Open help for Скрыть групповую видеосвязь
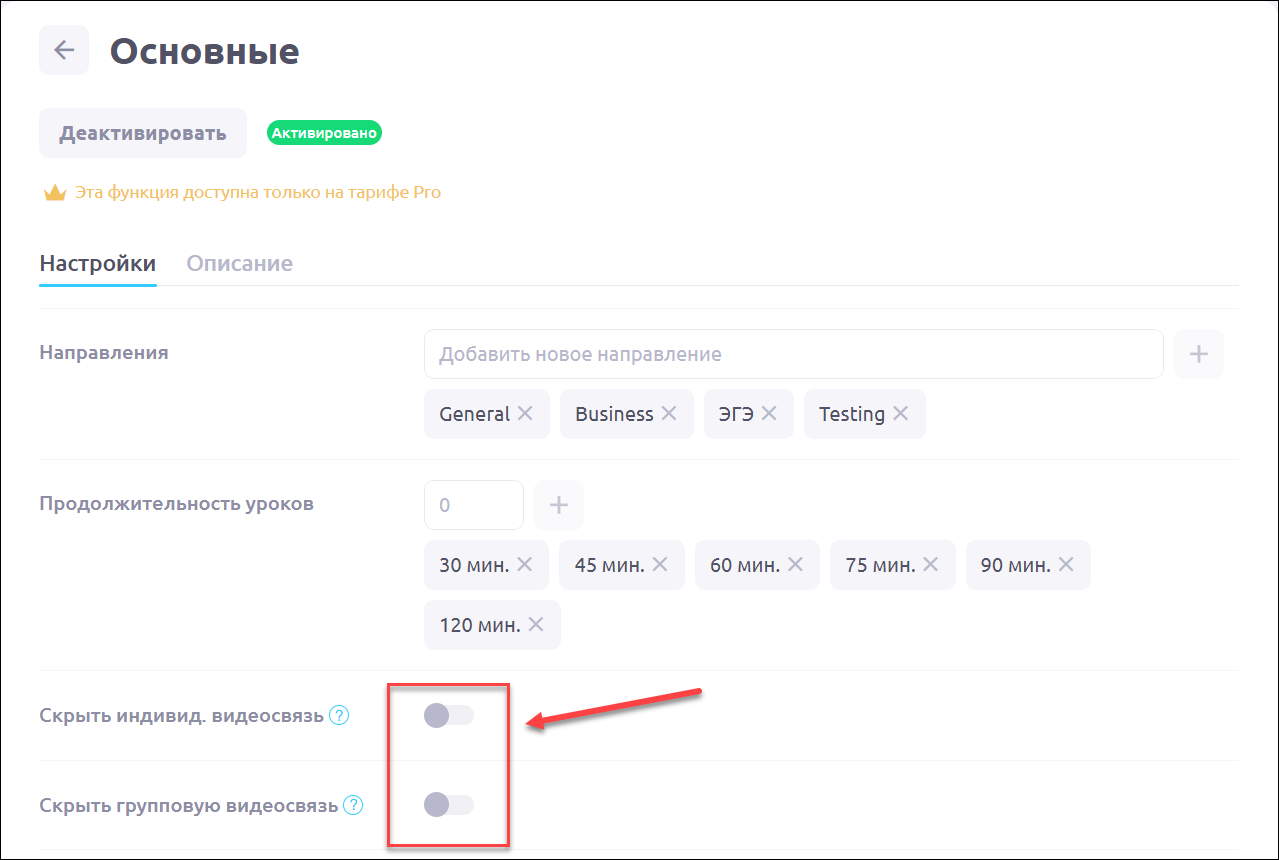 tap(353, 805)
